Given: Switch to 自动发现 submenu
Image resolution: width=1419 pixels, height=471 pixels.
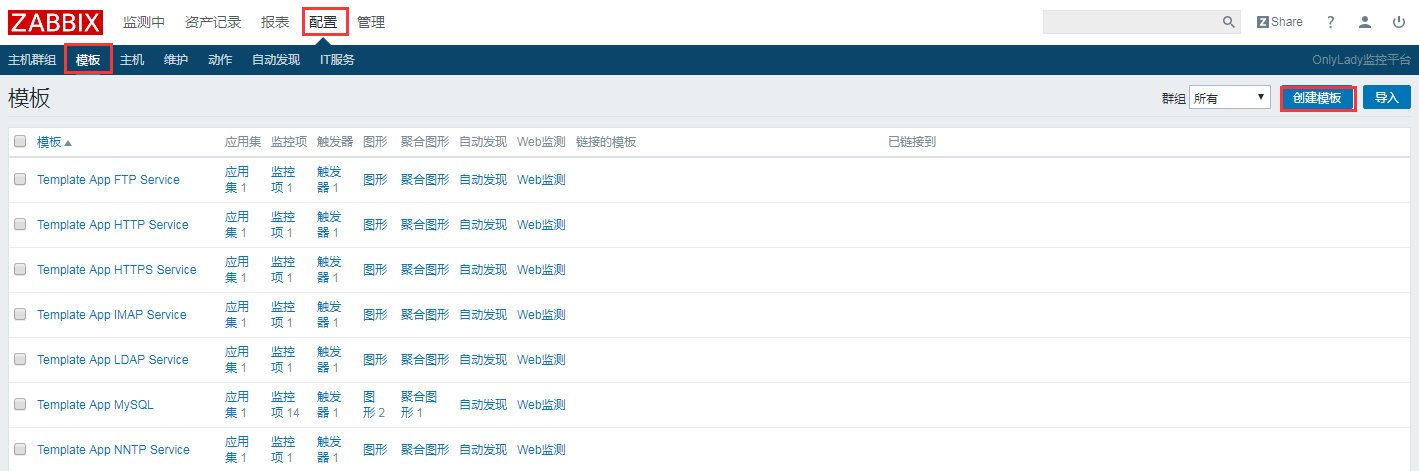Looking at the screenshot, I should (276, 60).
